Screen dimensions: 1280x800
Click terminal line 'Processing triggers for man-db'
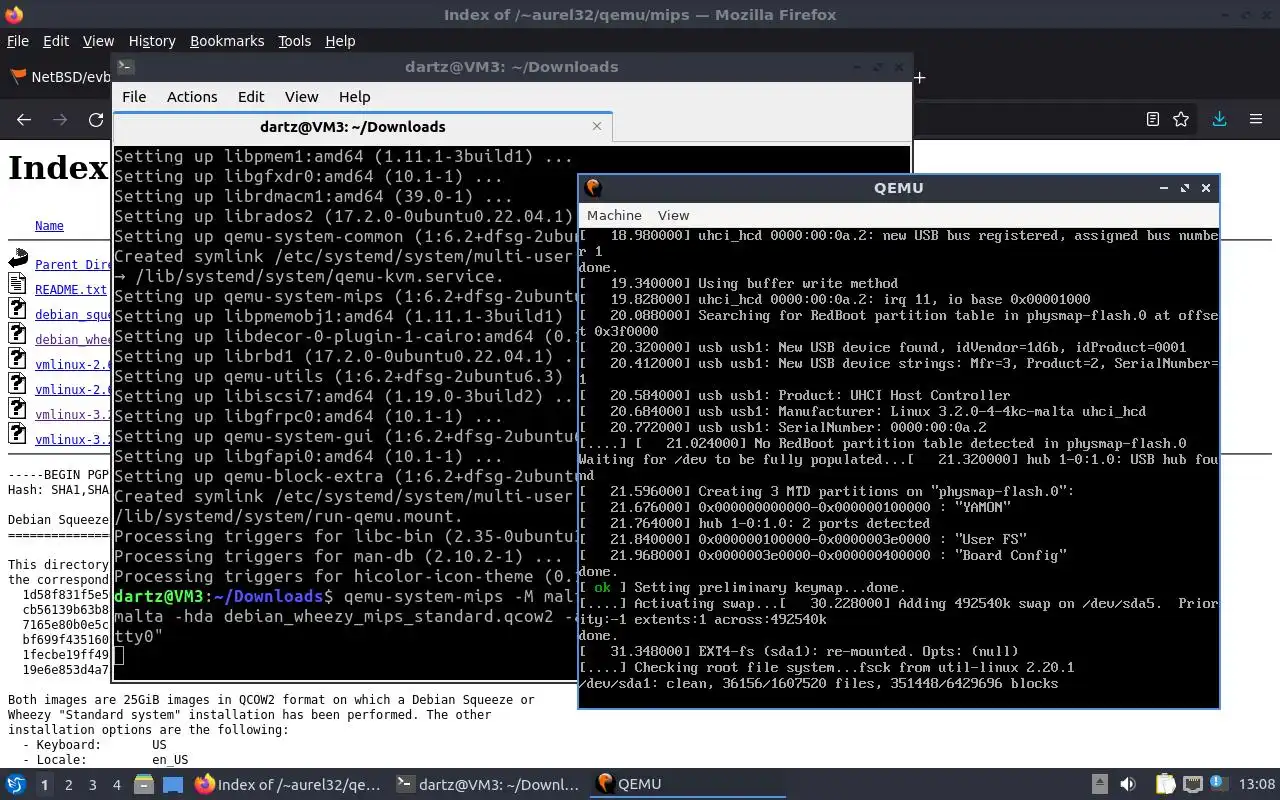338,556
